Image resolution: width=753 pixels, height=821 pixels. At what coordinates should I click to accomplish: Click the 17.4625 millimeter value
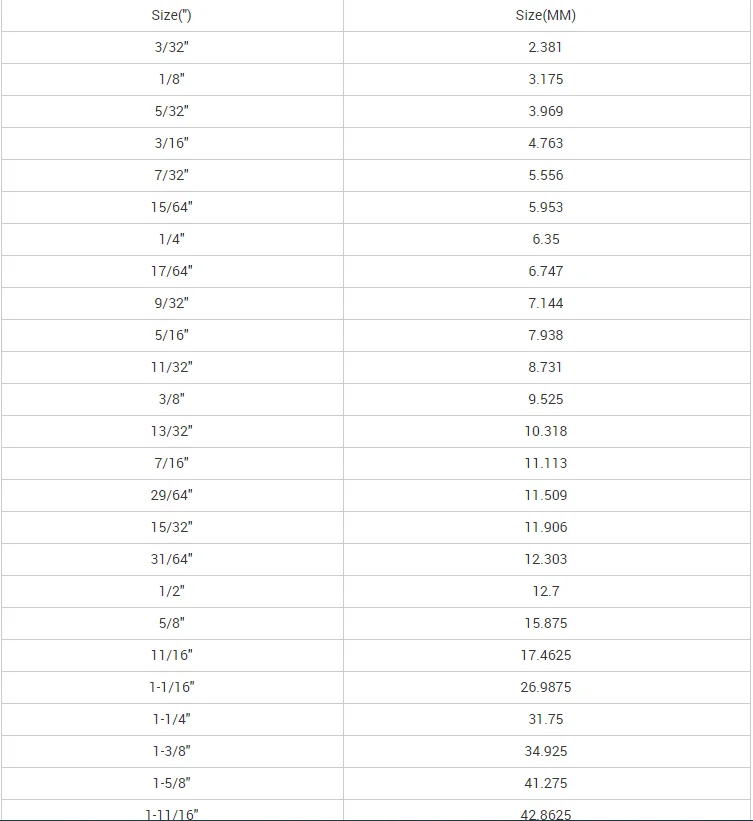546,655
